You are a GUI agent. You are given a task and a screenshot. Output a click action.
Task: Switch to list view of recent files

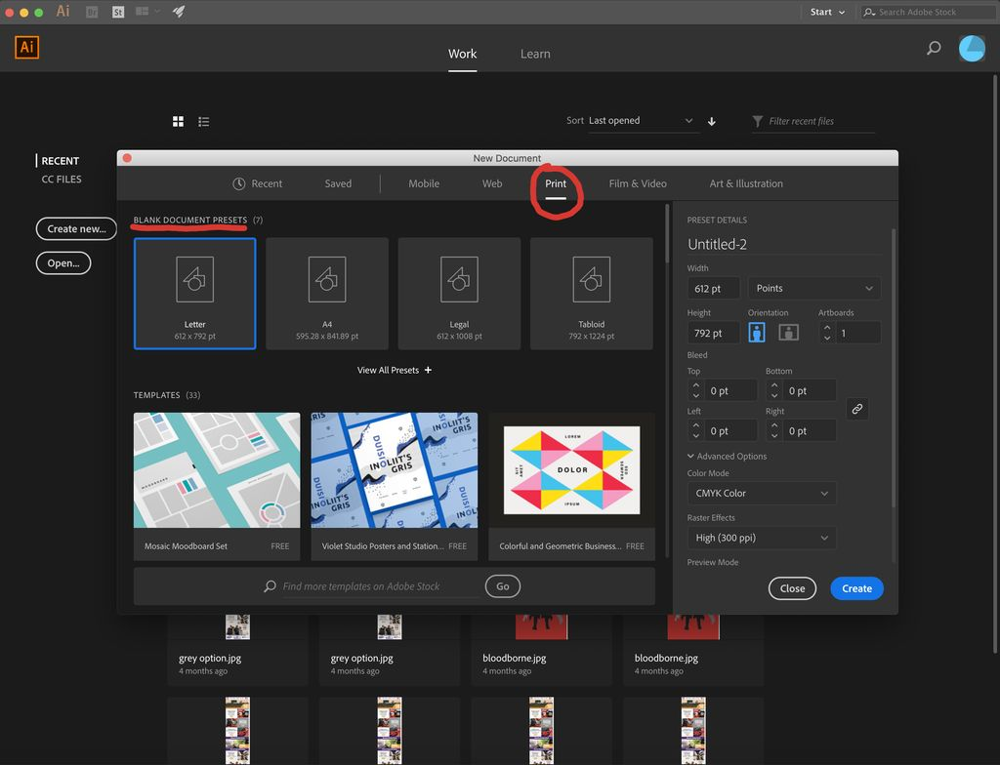[x=204, y=121]
